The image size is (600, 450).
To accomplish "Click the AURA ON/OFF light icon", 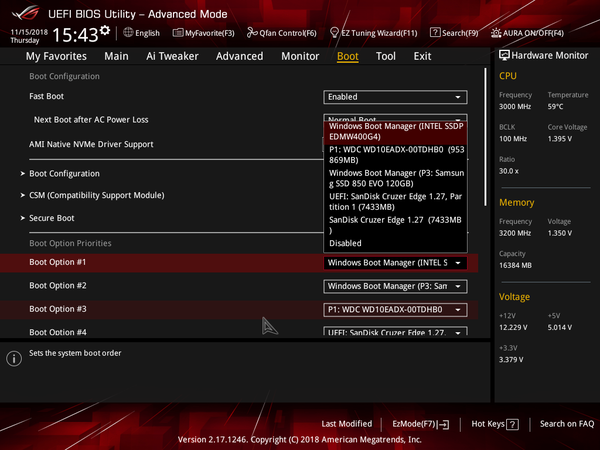I will pyautogui.click(x=496, y=33).
